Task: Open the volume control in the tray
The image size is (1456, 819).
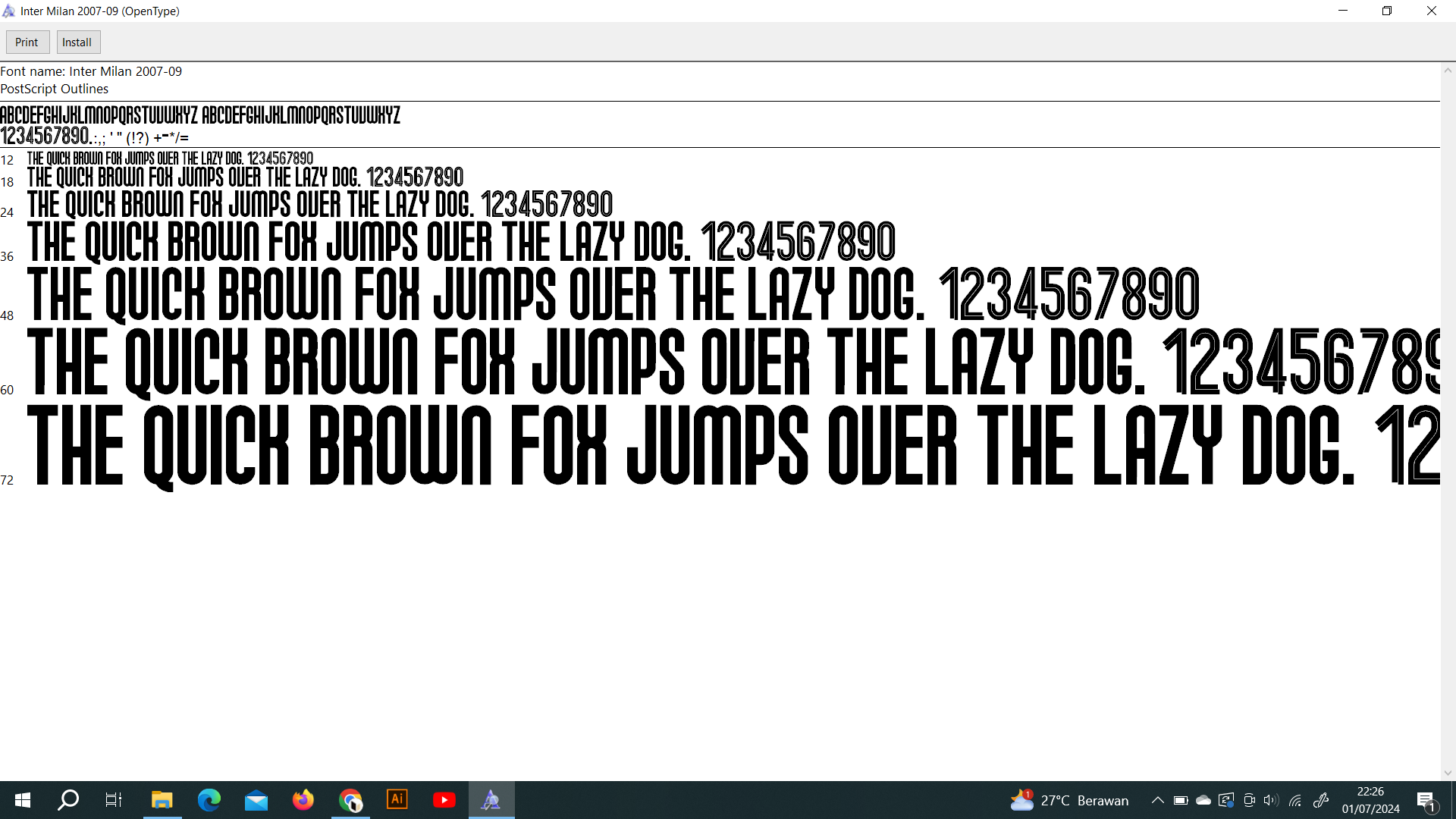Action: click(1271, 800)
